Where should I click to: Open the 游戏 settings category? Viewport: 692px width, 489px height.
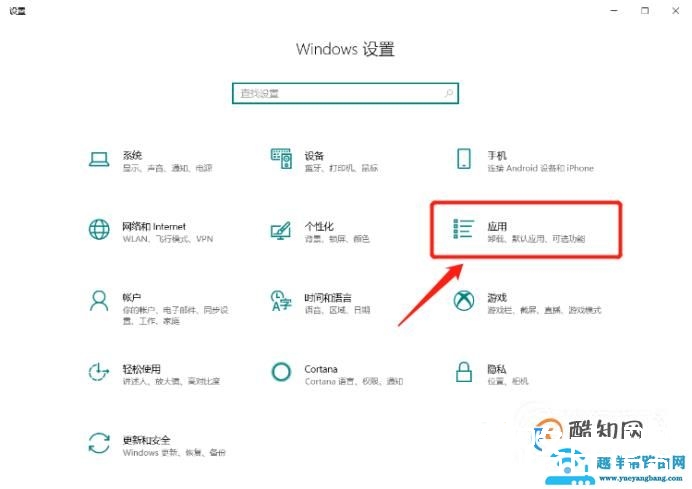point(497,297)
